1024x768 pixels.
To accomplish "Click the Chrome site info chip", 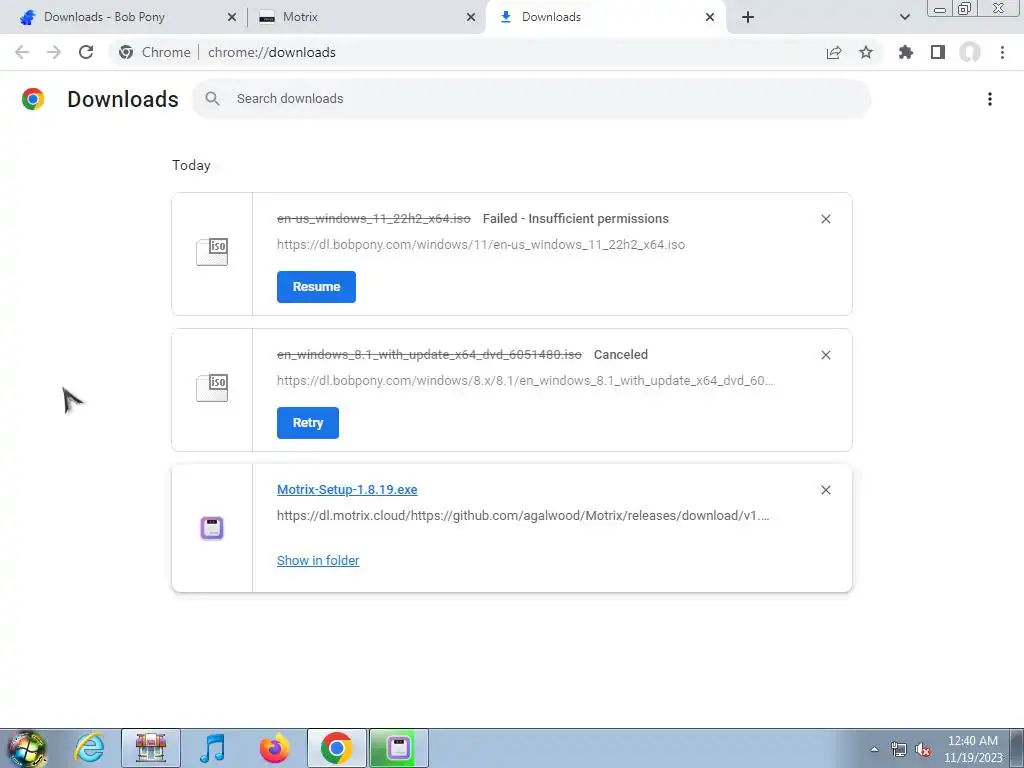I will (x=155, y=52).
